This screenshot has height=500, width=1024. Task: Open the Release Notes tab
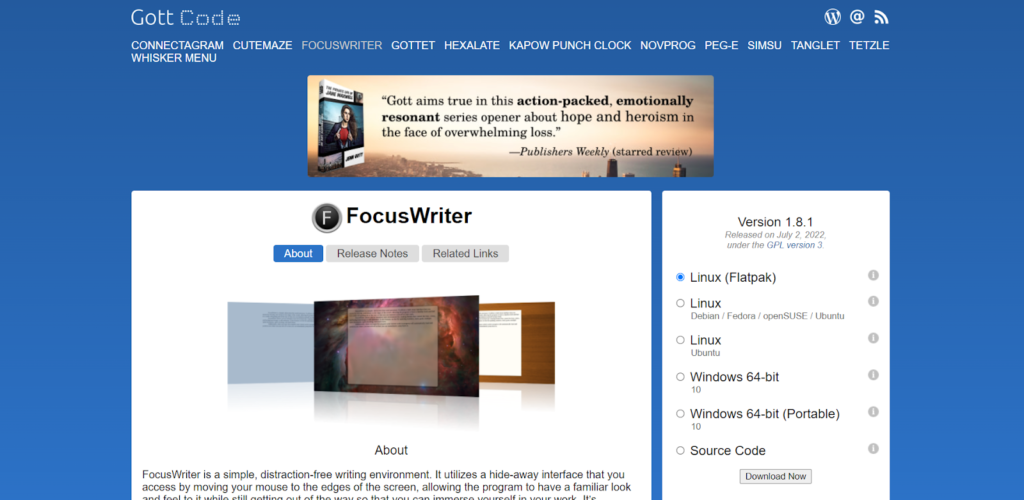372,253
